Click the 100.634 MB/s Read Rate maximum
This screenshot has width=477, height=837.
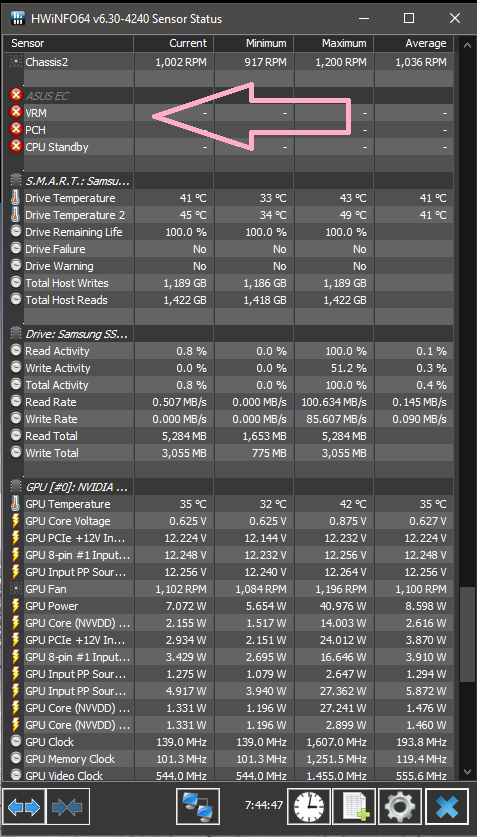point(334,402)
